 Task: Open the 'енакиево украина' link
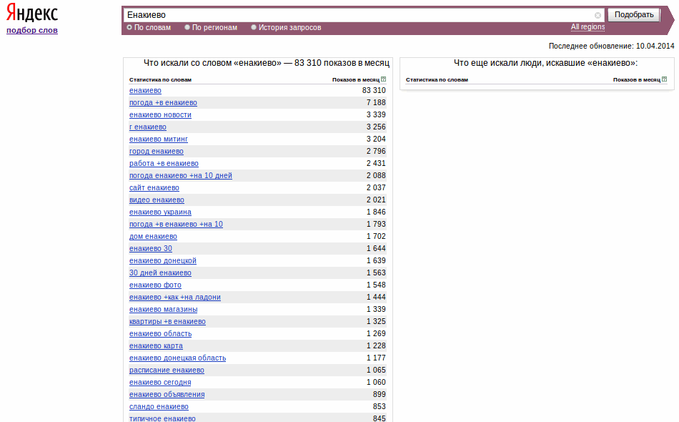[160, 212]
